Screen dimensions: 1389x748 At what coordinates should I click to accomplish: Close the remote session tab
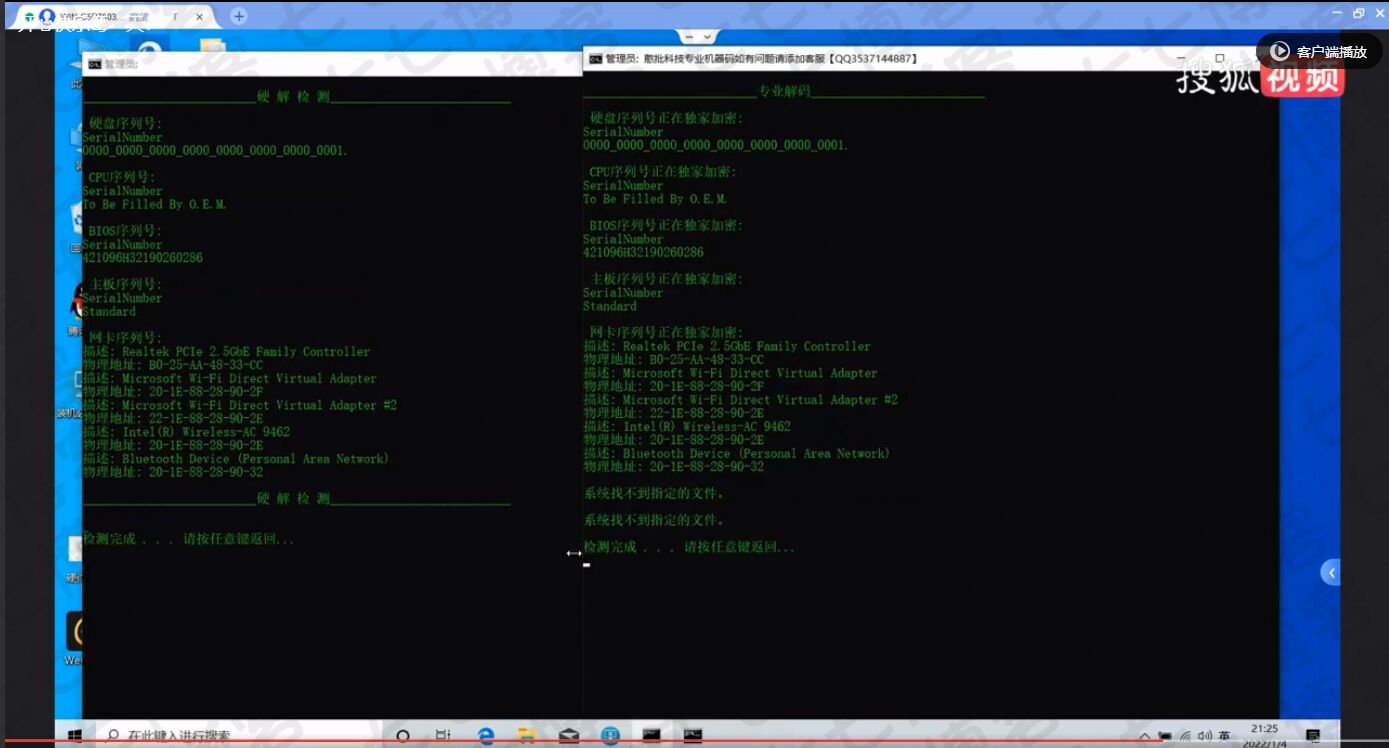pyautogui.click(x=200, y=17)
